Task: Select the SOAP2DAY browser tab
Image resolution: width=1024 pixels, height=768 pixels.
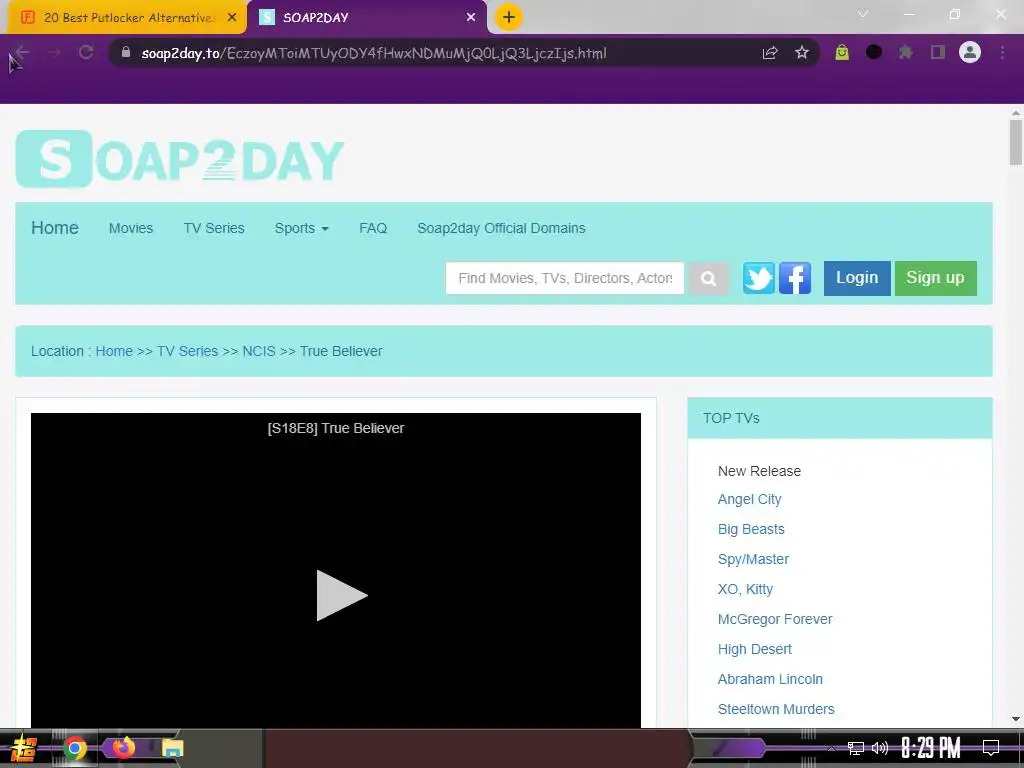Action: tap(366, 18)
